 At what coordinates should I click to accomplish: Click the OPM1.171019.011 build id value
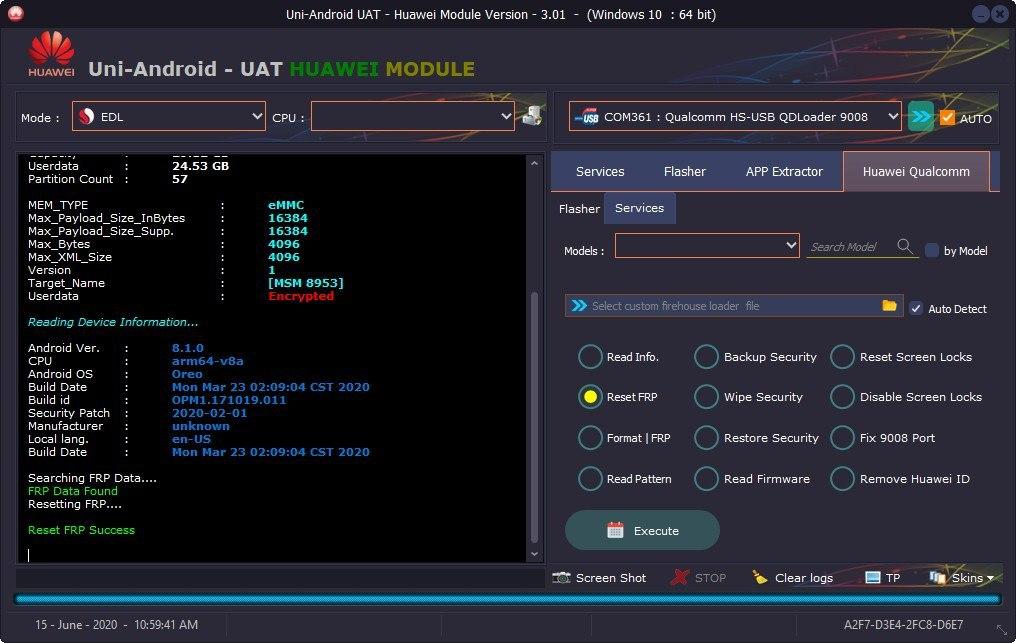point(229,400)
